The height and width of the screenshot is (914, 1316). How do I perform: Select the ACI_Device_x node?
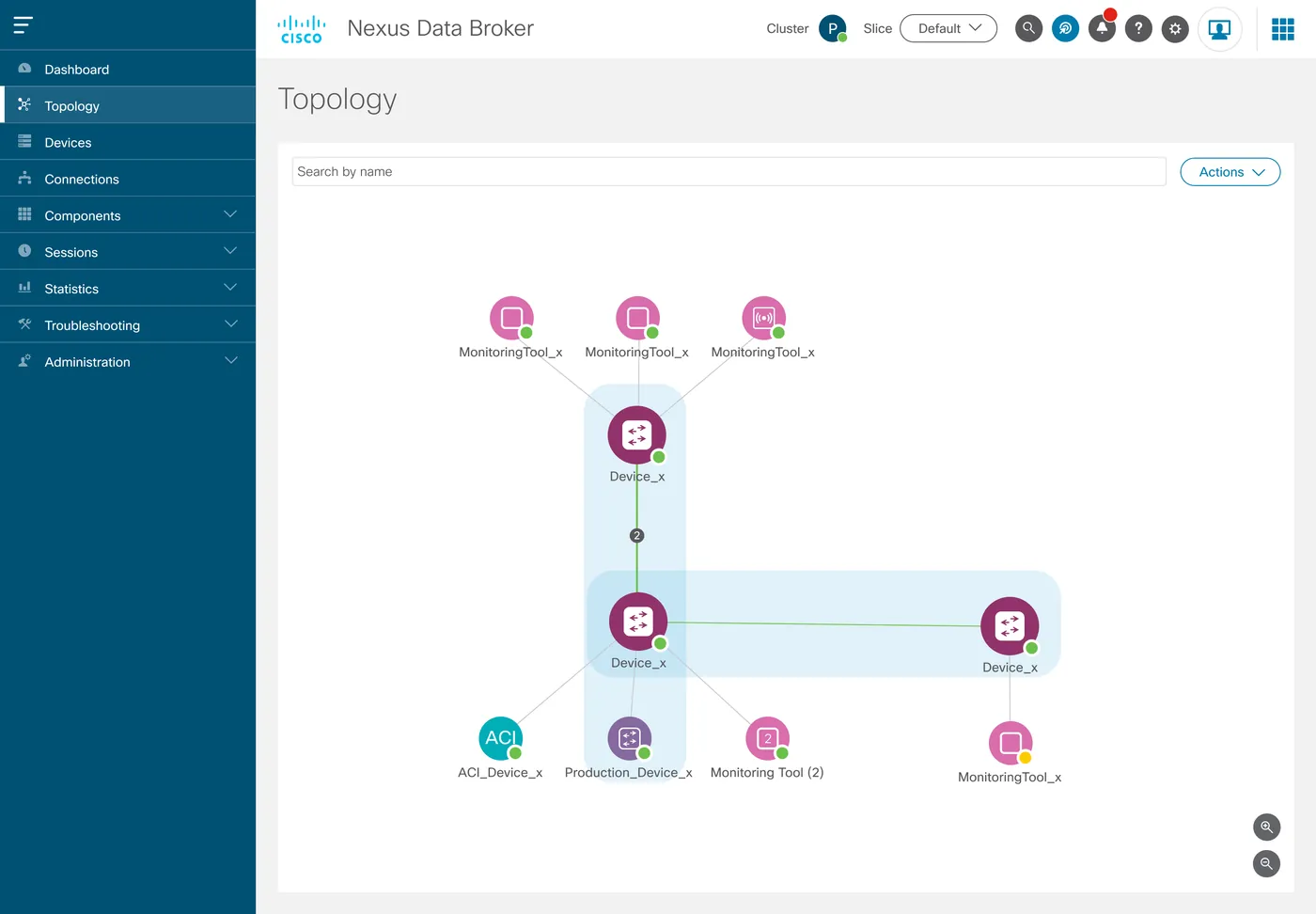point(500,739)
